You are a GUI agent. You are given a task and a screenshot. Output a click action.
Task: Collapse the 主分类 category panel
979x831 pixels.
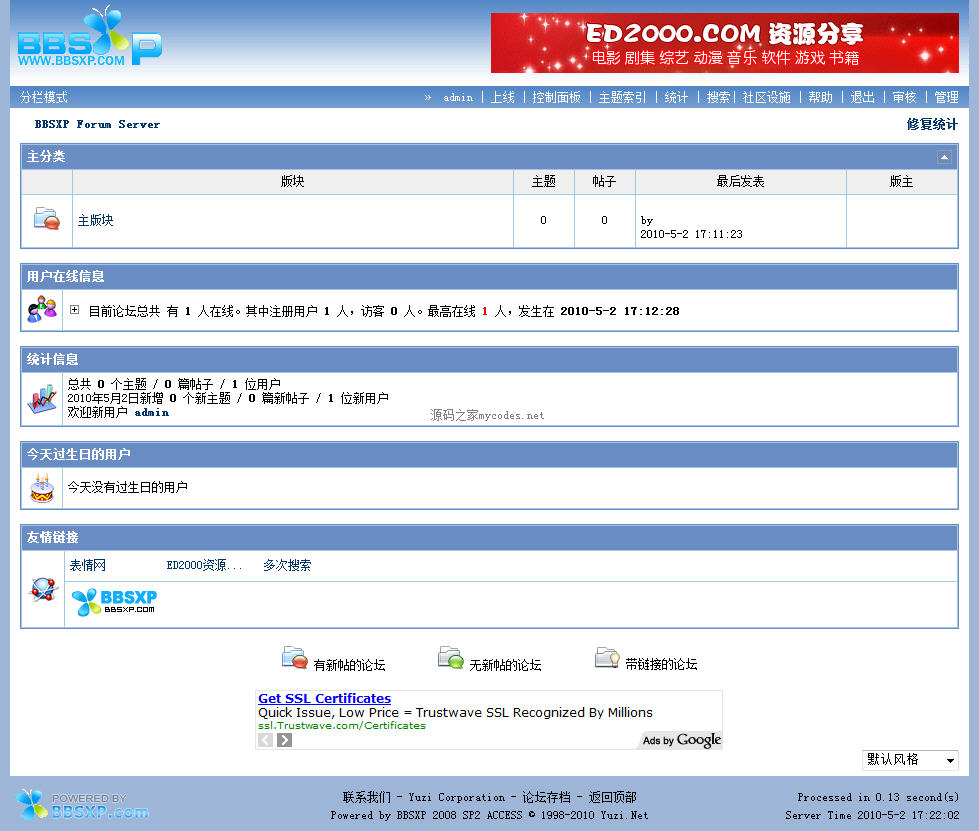click(944, 157)
